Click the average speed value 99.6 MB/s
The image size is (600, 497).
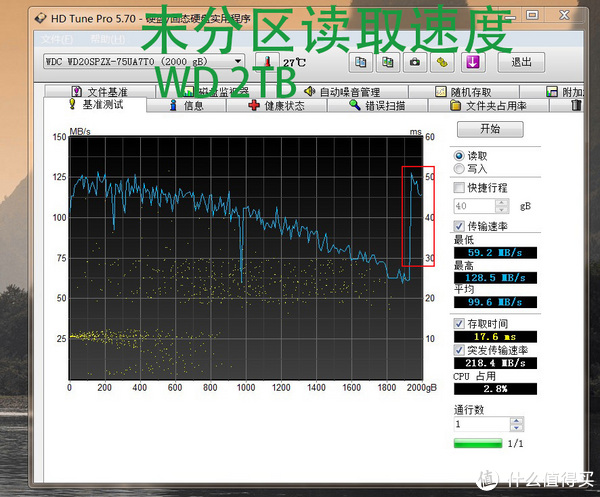495,302
